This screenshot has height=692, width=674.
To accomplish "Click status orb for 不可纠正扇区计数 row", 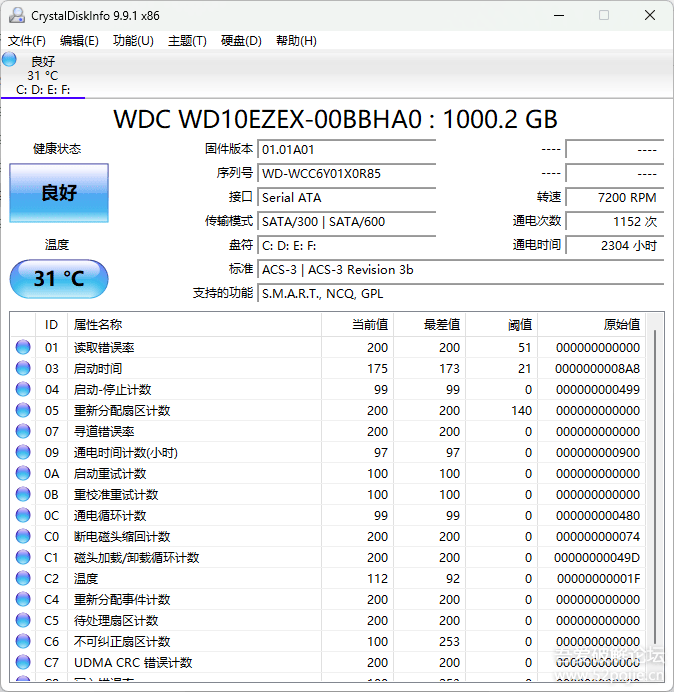I will [23, 641].
